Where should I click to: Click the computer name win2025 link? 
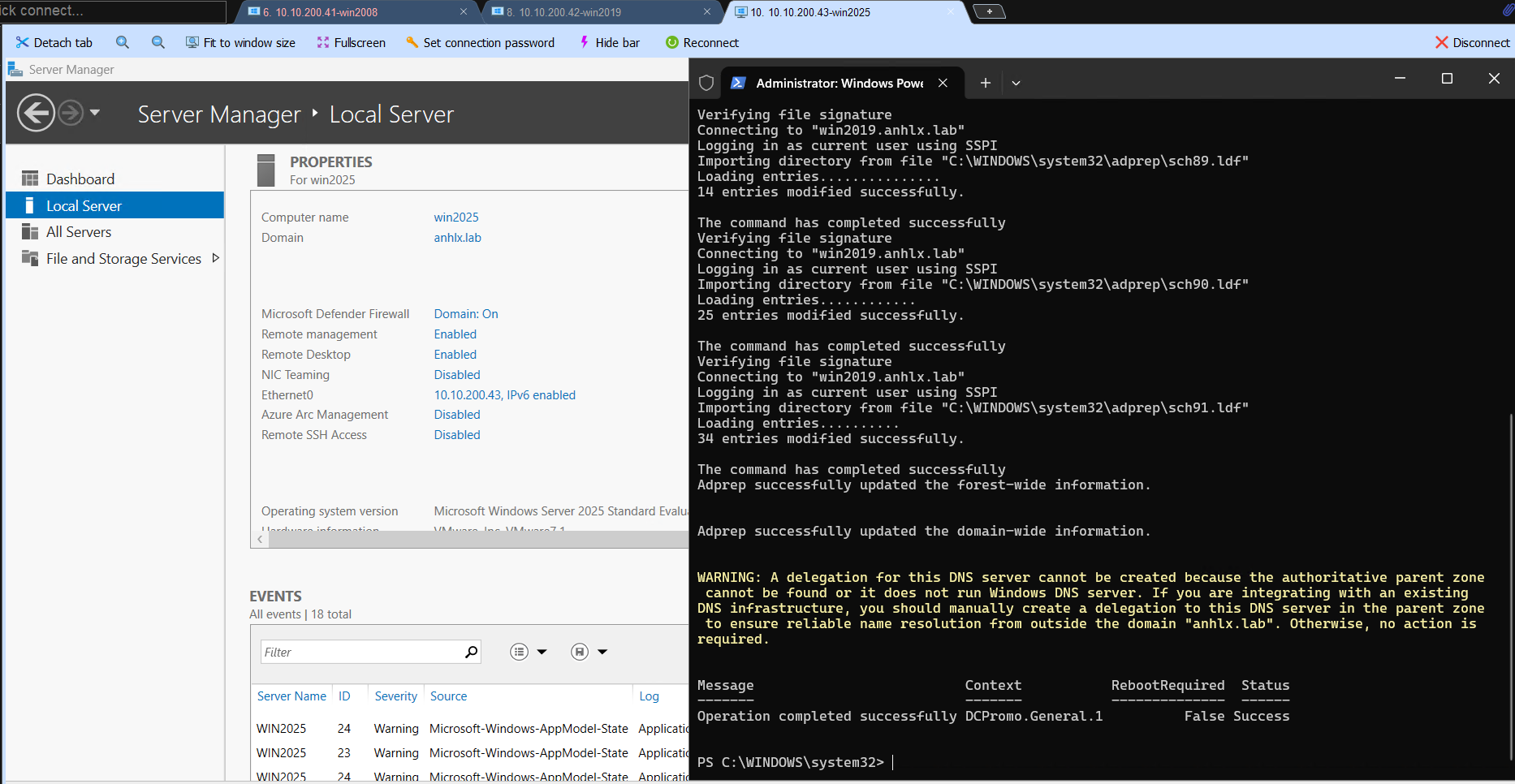pos(456,218)
